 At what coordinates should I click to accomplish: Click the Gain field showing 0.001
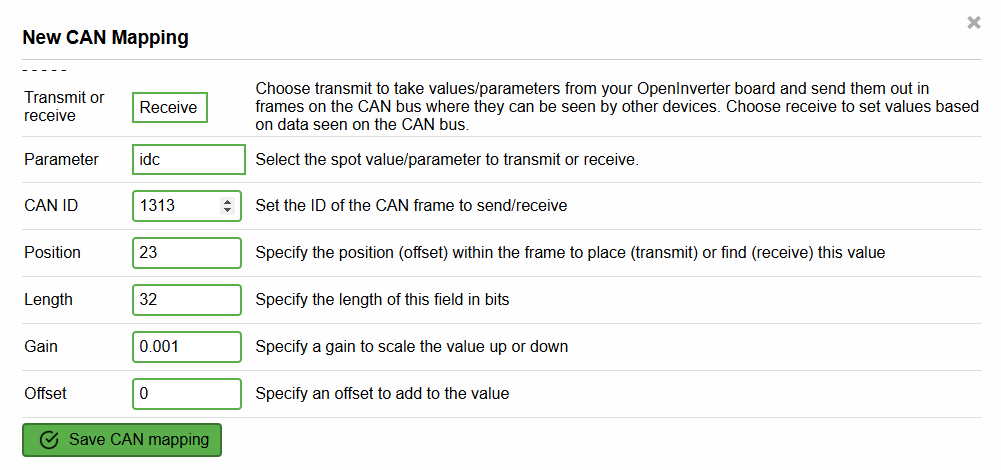186,347
